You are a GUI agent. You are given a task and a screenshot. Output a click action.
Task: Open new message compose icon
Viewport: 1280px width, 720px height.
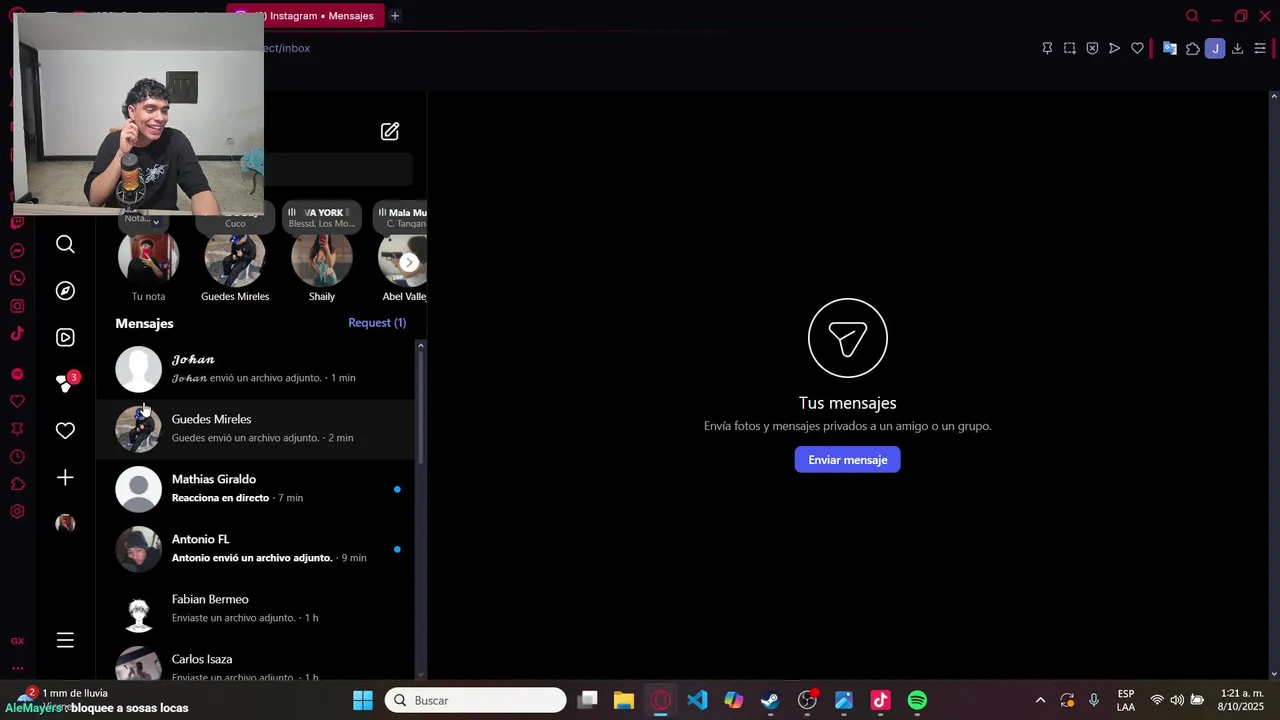click(390, 131)
